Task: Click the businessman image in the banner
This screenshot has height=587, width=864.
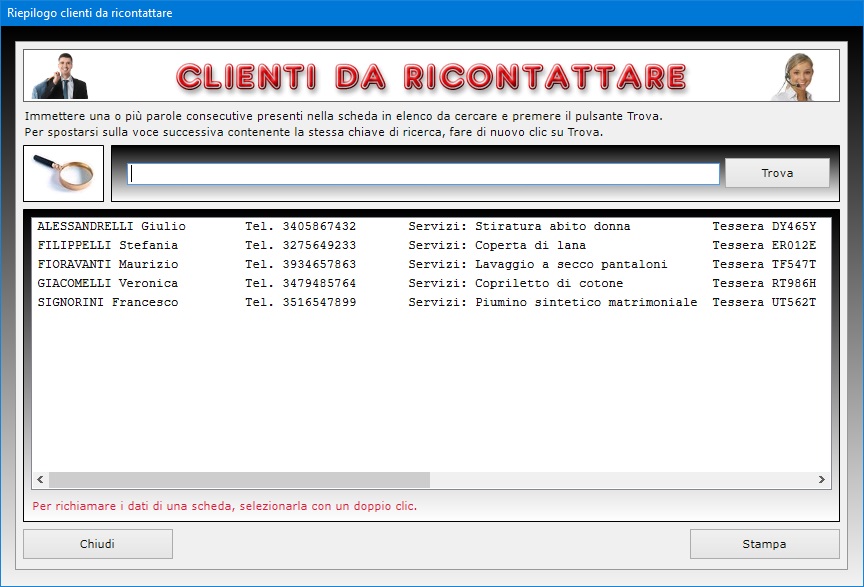Action: point(60,76)
